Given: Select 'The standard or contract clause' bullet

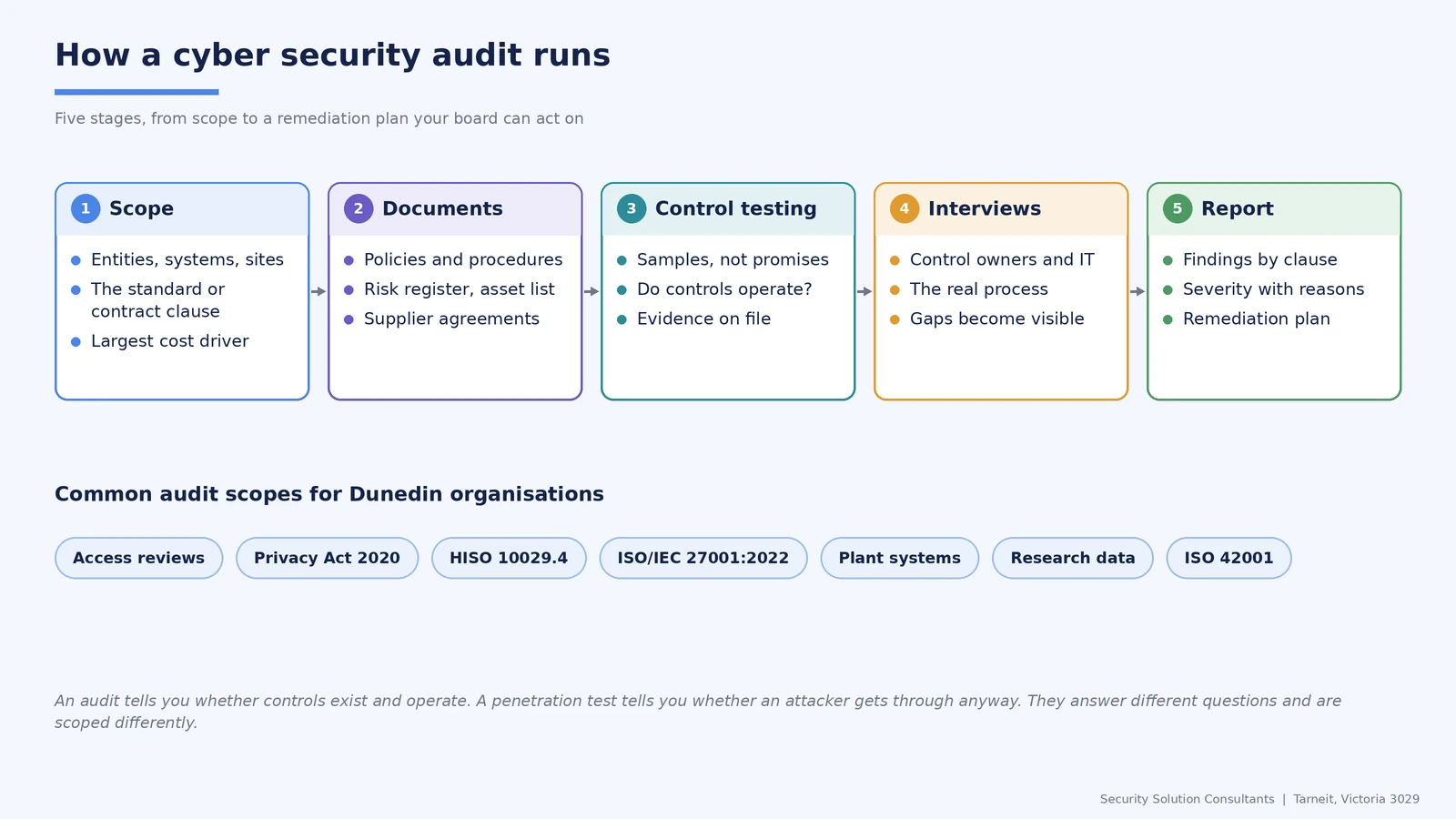Looking at the screenshot, I should coord(157,300).
